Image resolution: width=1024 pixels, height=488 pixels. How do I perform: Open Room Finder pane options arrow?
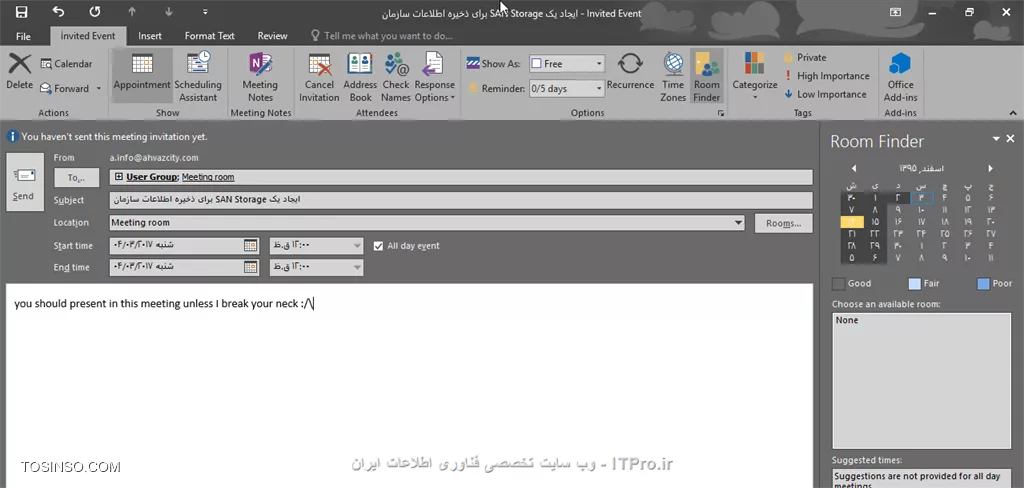coord(997,139)
